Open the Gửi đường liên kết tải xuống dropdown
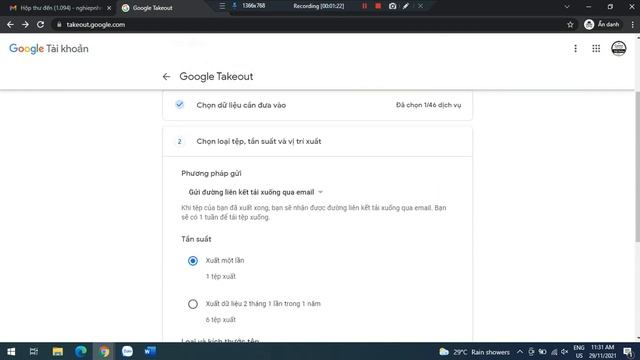Viewport: 640px width, 360px height. point(256,192)
